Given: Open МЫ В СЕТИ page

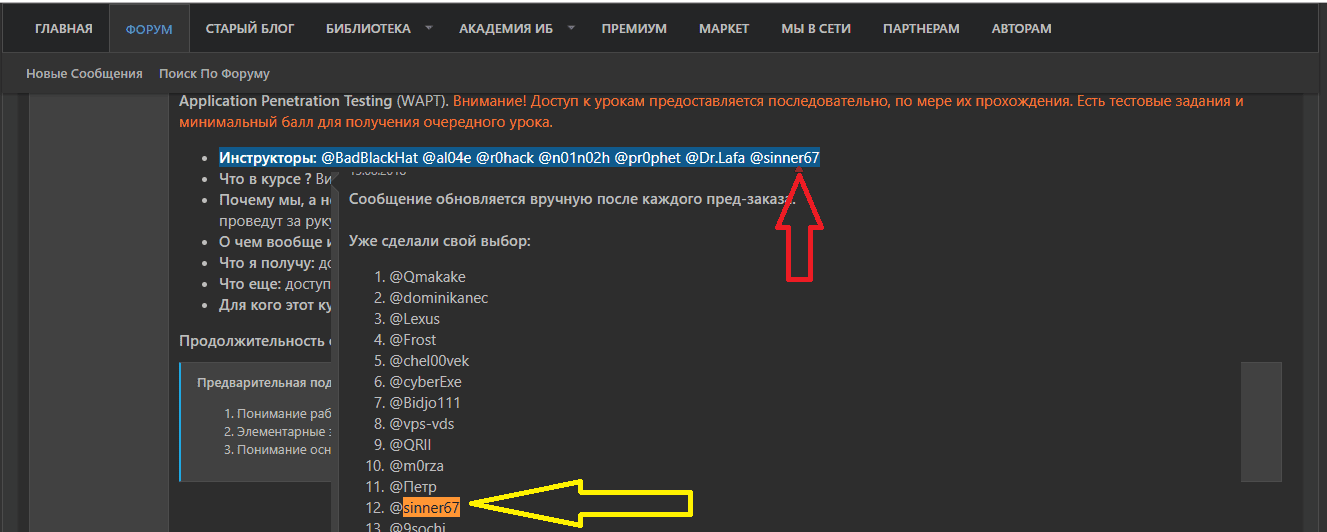Looking at the screenshot, I should 816,29.
